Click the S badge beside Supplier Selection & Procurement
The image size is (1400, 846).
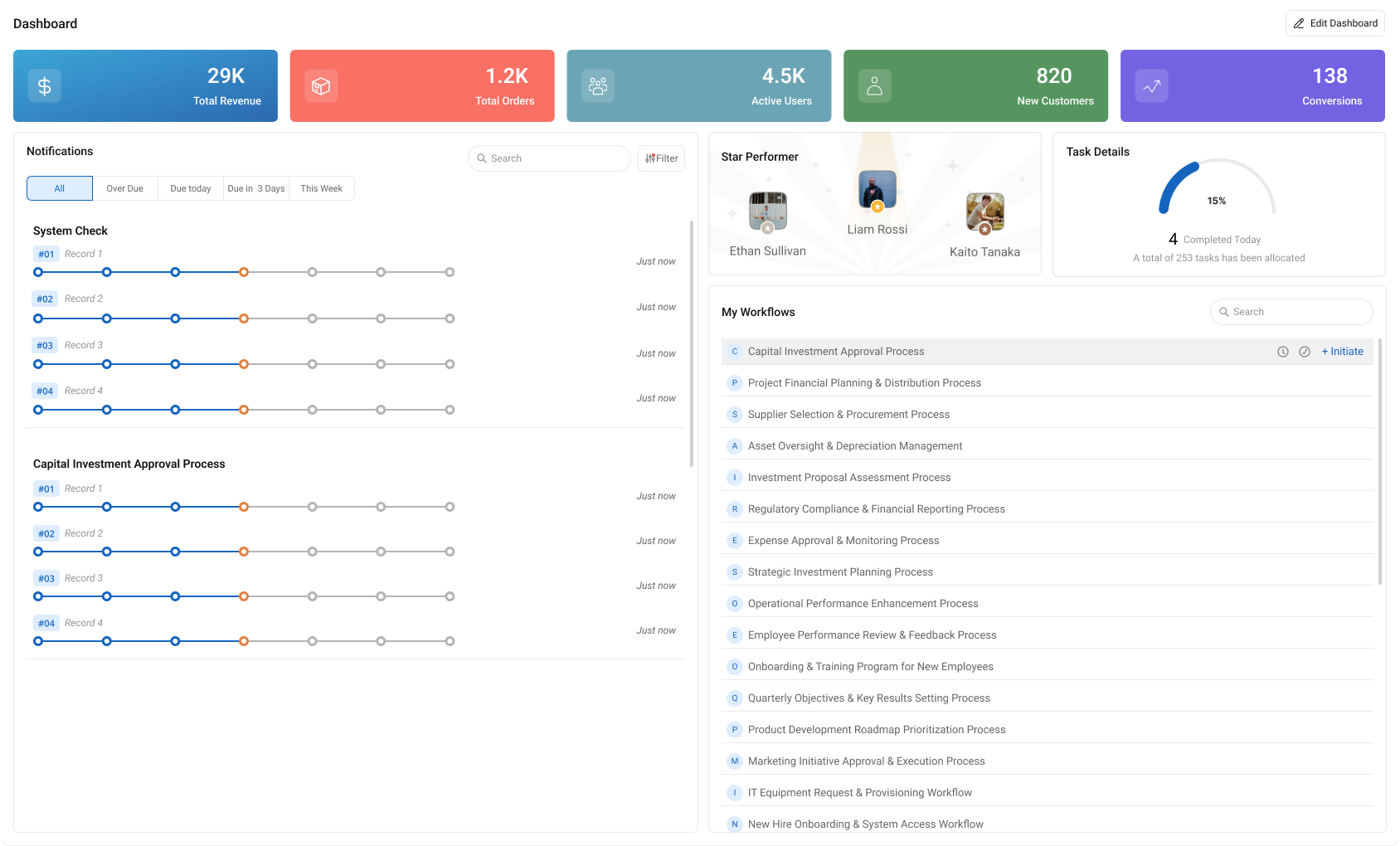(x=735, y=415)
